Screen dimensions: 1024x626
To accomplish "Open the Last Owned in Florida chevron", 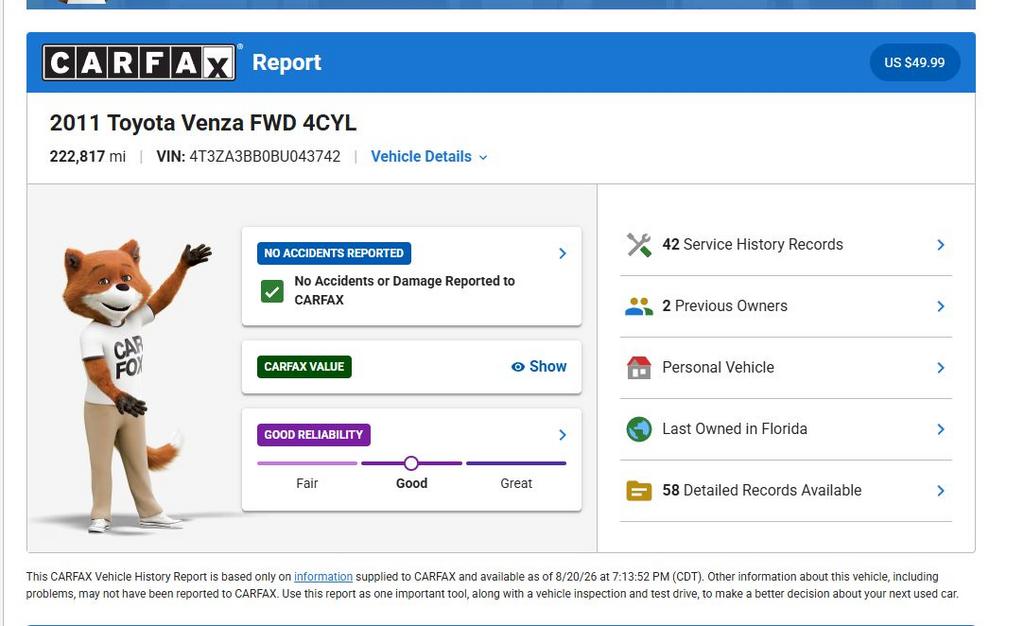I will pos(940,429).
